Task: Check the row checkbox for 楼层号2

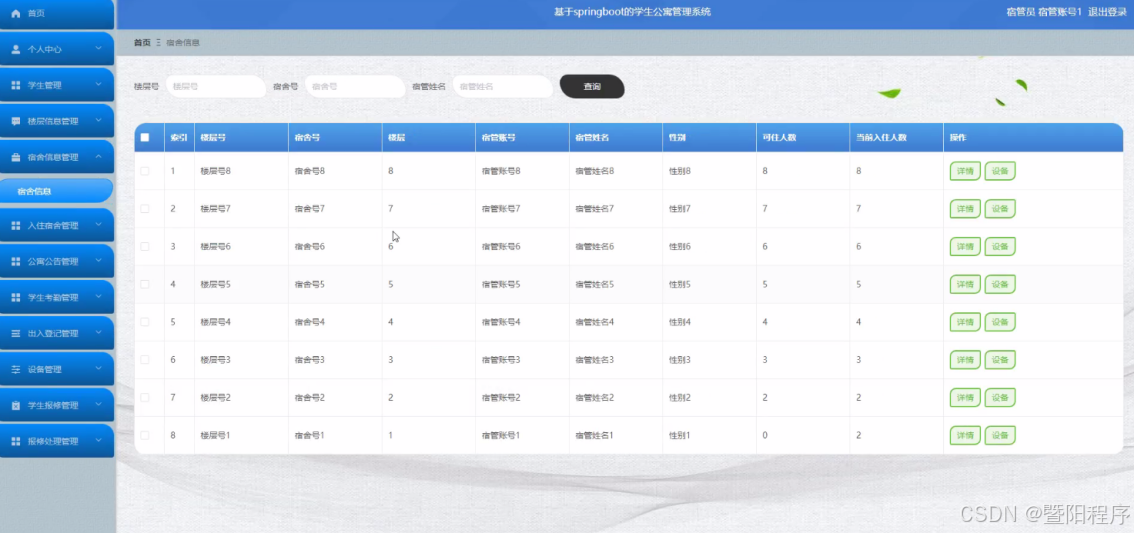Action: tap(145, 397)
